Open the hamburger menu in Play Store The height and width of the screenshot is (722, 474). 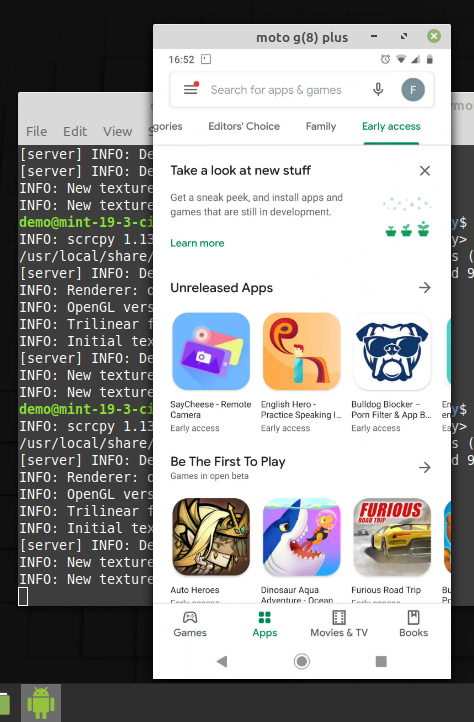point(191,89)
